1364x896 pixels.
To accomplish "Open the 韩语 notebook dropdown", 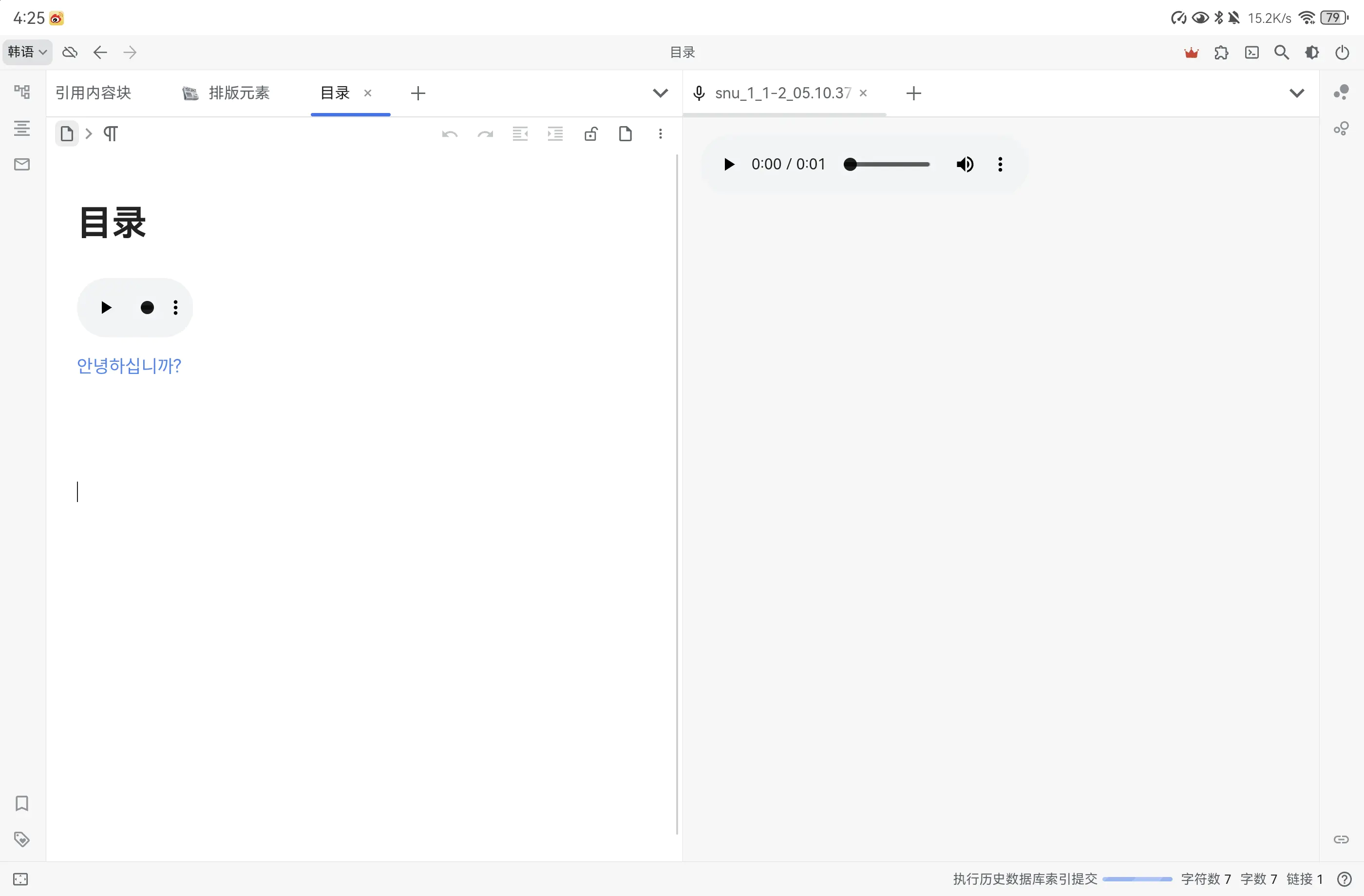I will [x=26, y=52].
